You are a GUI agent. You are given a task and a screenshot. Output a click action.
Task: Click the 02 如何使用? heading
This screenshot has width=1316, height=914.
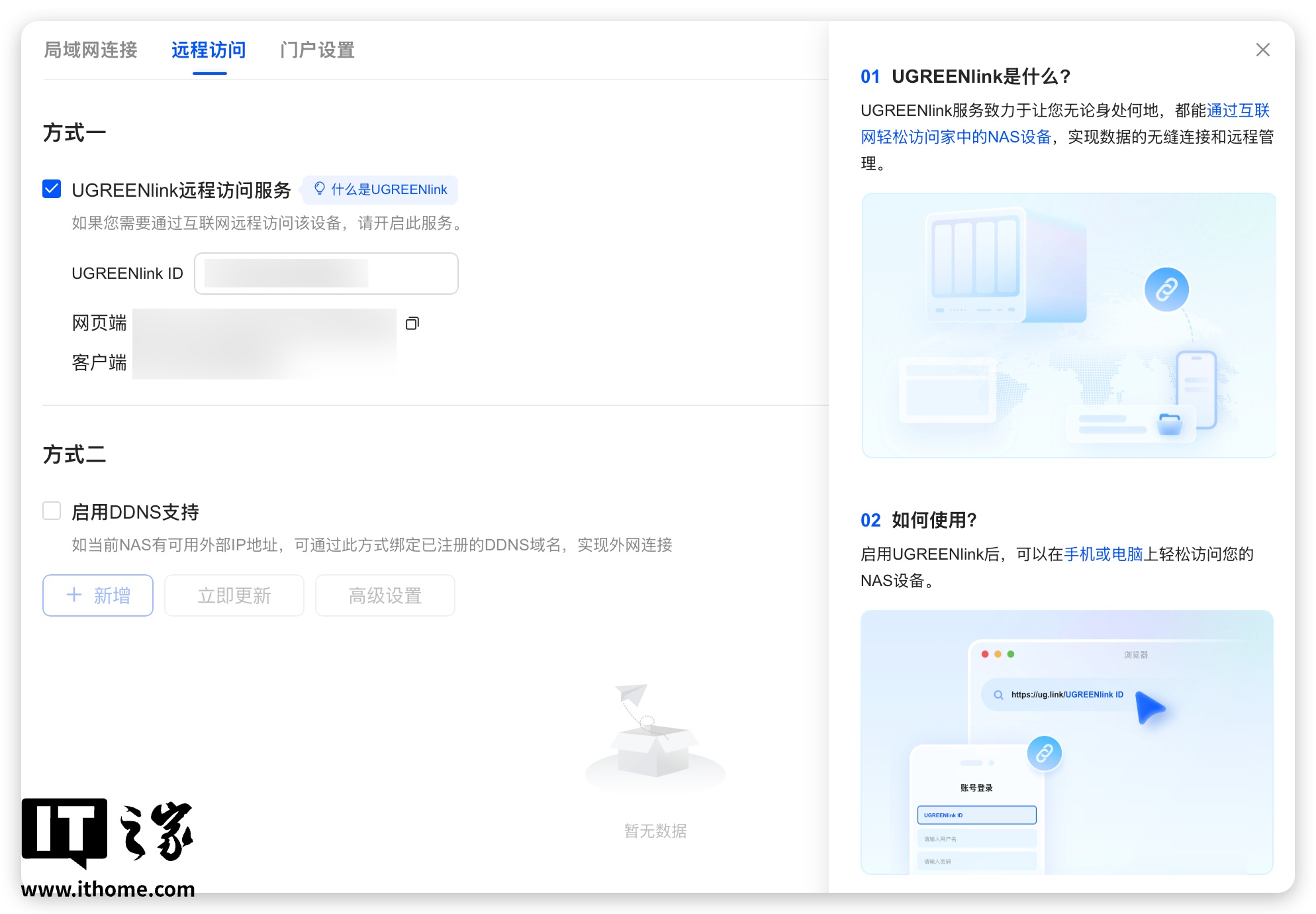[x=919, y=520]
